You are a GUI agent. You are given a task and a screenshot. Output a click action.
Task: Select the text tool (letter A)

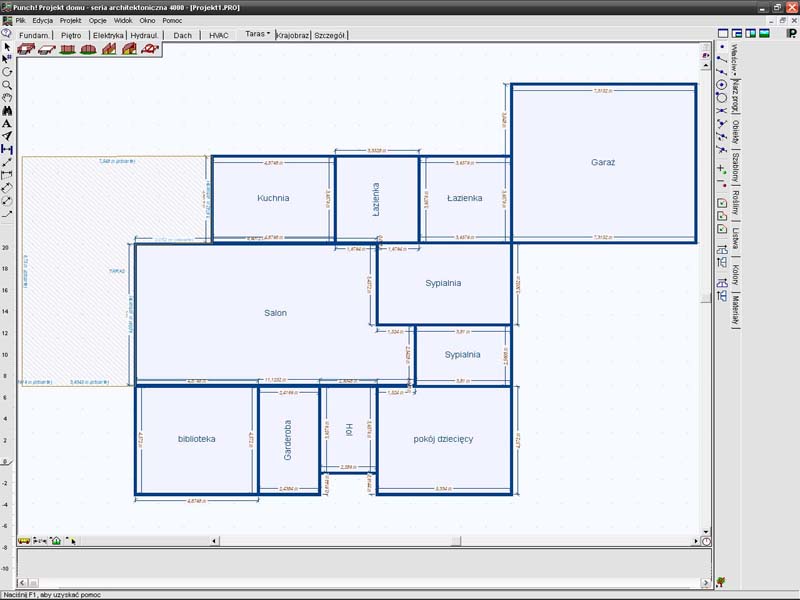7,123
